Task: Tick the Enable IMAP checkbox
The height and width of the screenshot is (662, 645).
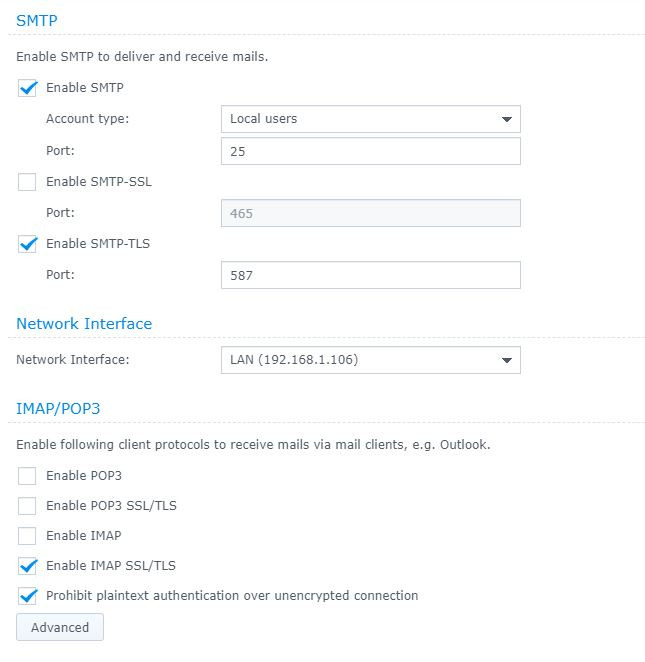Action: pyautogui.click(x=27, y=536)
